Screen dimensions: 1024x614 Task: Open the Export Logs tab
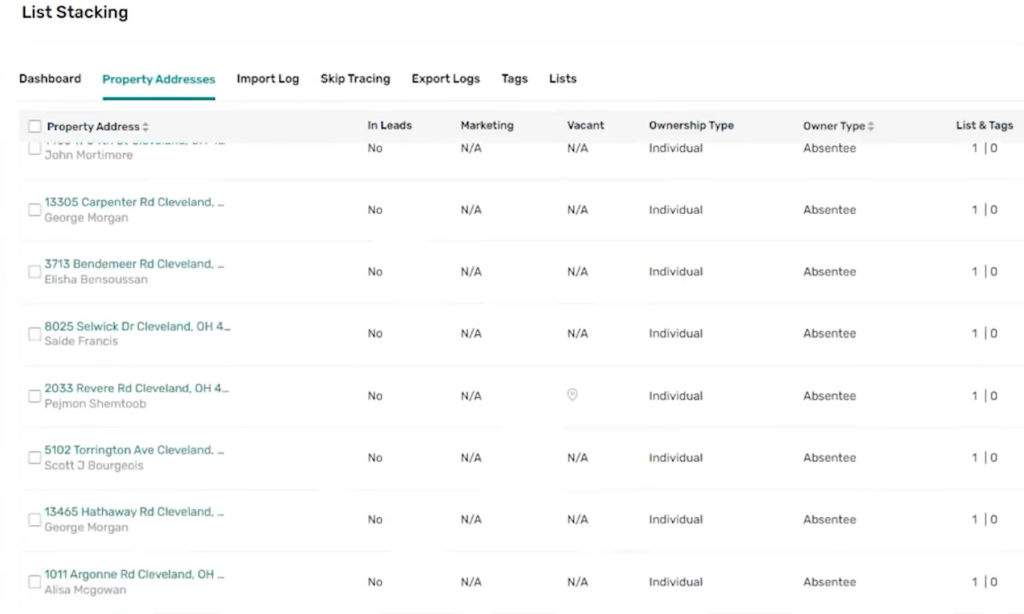[445, 78]
